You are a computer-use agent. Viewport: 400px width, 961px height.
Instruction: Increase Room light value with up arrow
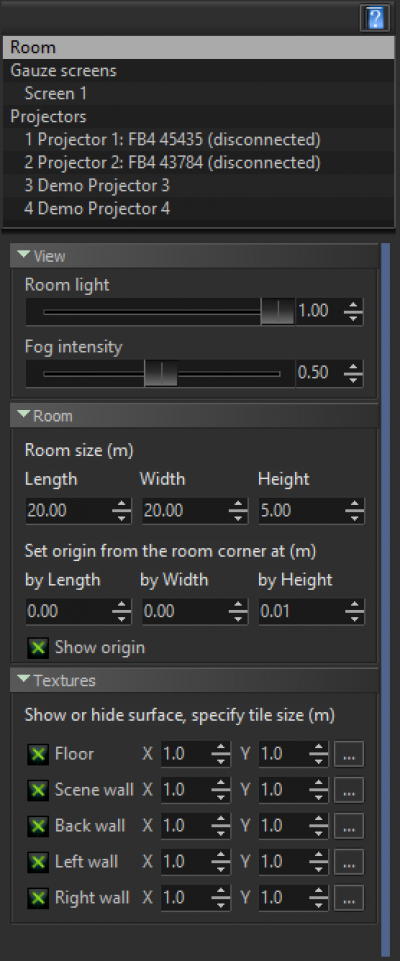point(352,305)
